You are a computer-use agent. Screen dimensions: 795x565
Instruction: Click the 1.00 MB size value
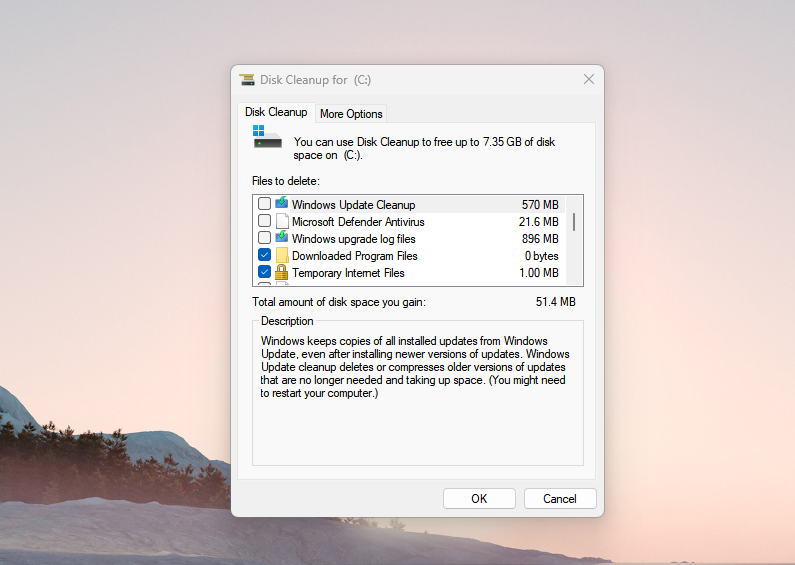click(538, 273)
